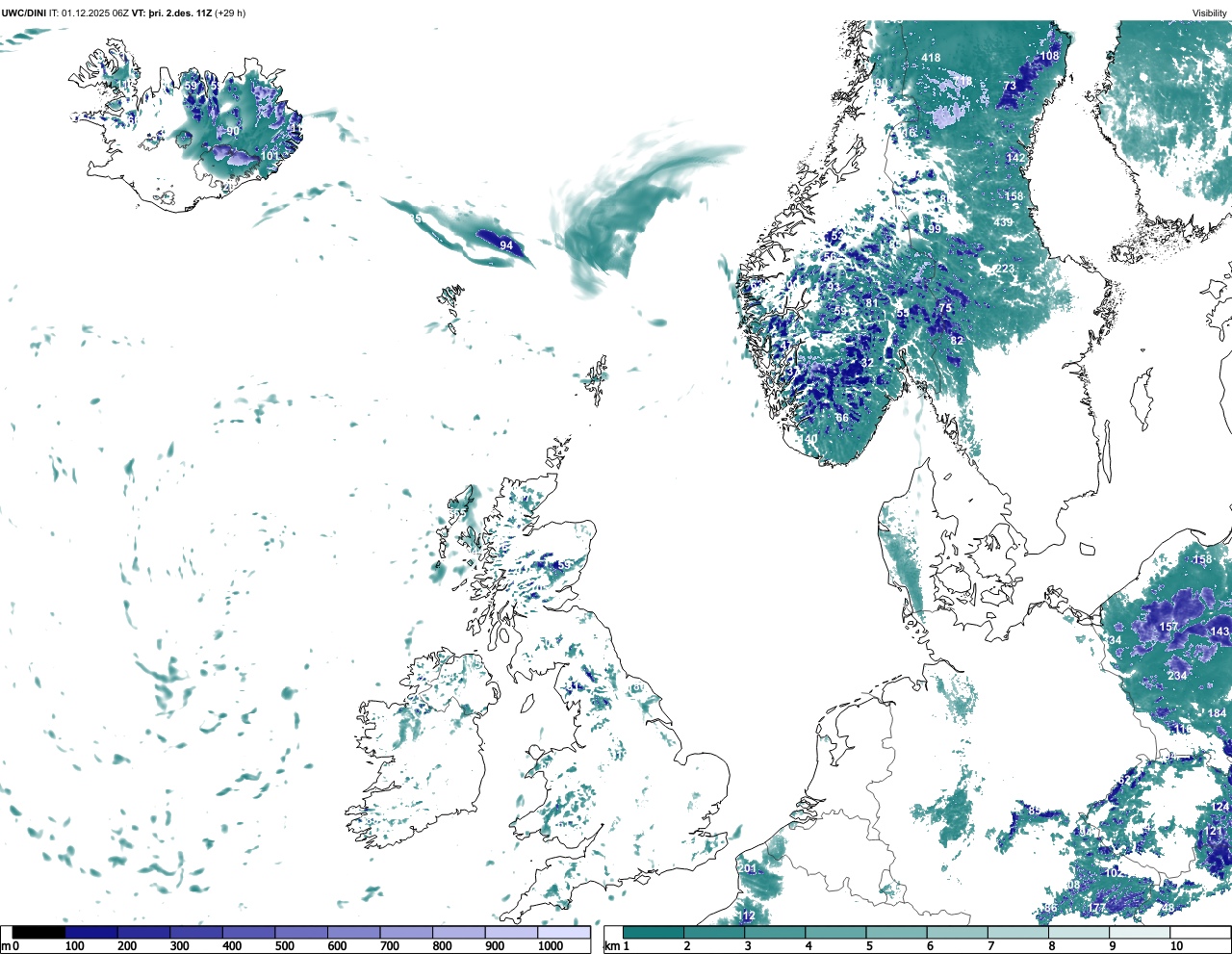Click the '73' visibility value on map
The image size is (1232, 954).
1010,86
